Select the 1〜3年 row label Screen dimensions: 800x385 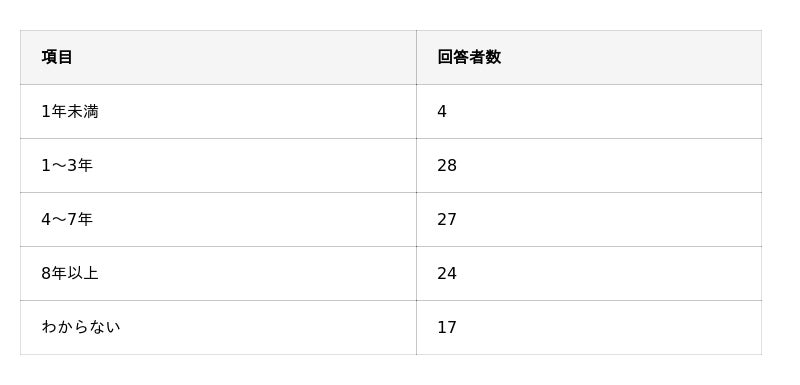(67, 165)
